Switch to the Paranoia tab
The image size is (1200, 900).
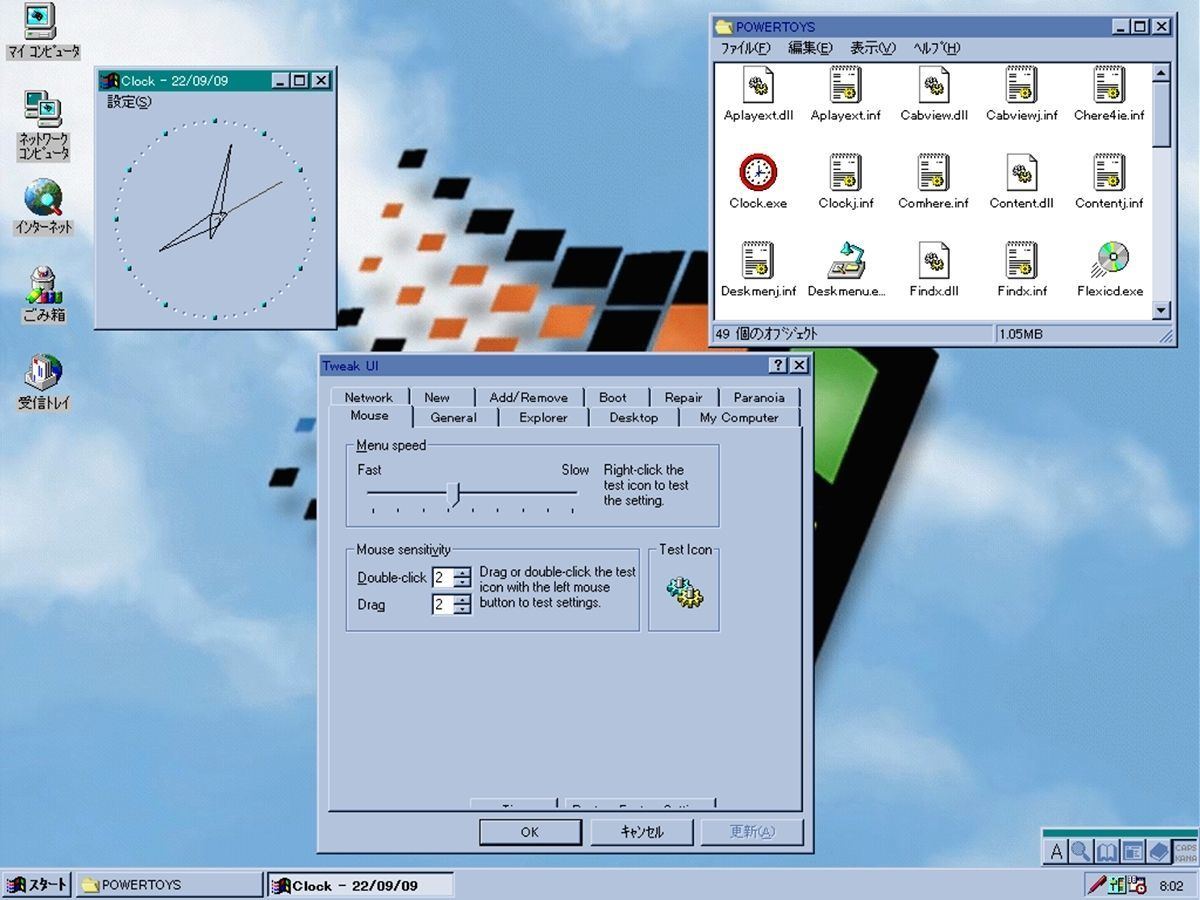[x=759, y=397]
